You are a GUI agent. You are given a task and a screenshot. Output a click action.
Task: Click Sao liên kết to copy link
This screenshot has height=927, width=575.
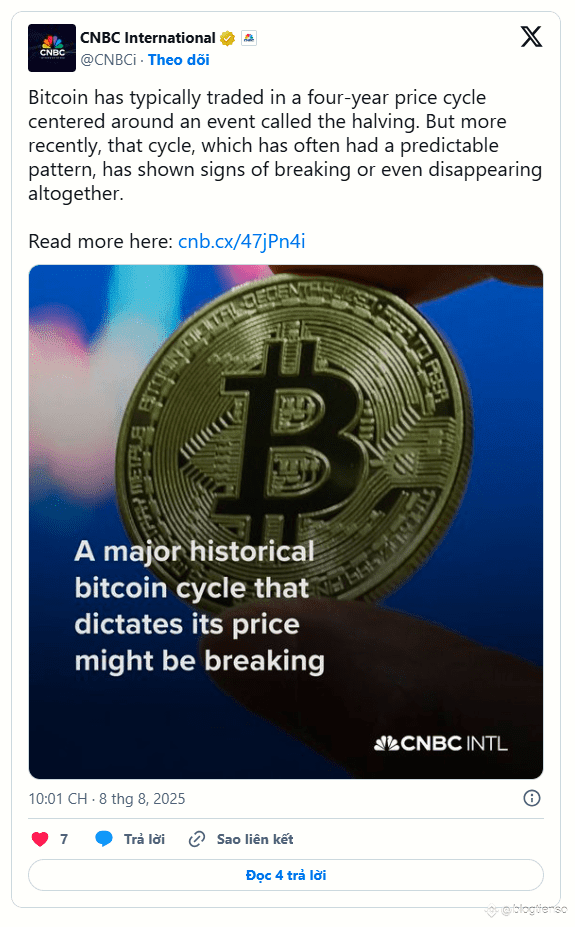pyautogui.click(x=255, y=839)
